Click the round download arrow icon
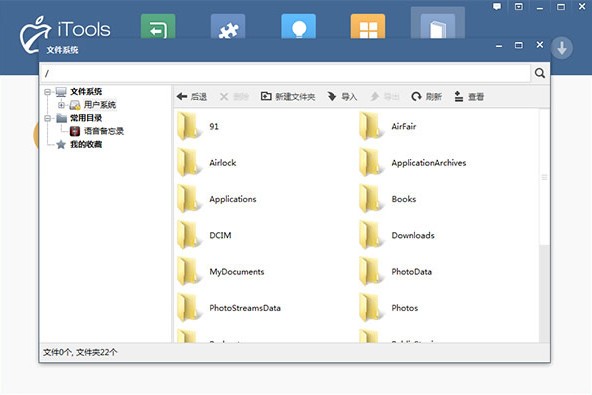Screen dimensions: 592x395 562,48
